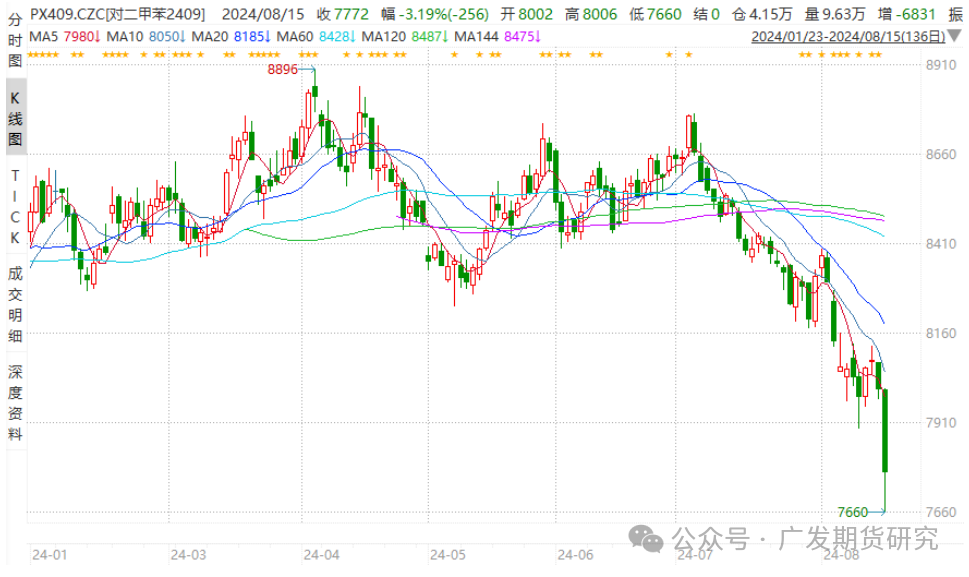Click the 量 9.63万 volume value
969x577 pixels.
point(835,14)
